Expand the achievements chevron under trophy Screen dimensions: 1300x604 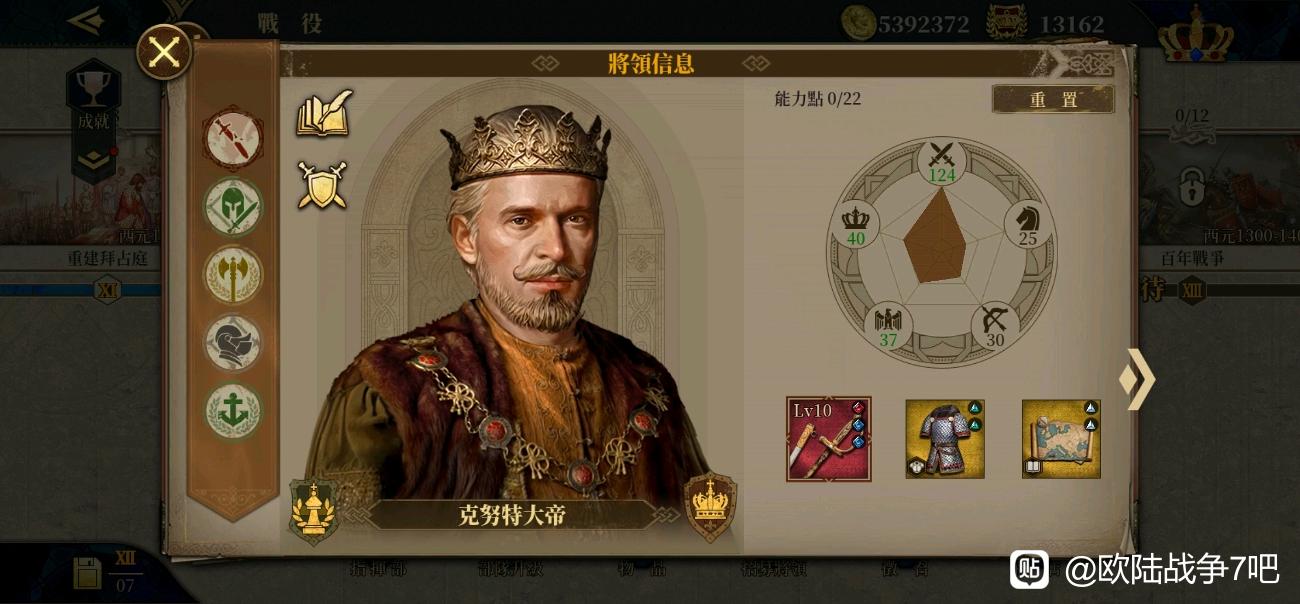click(93, 160)
